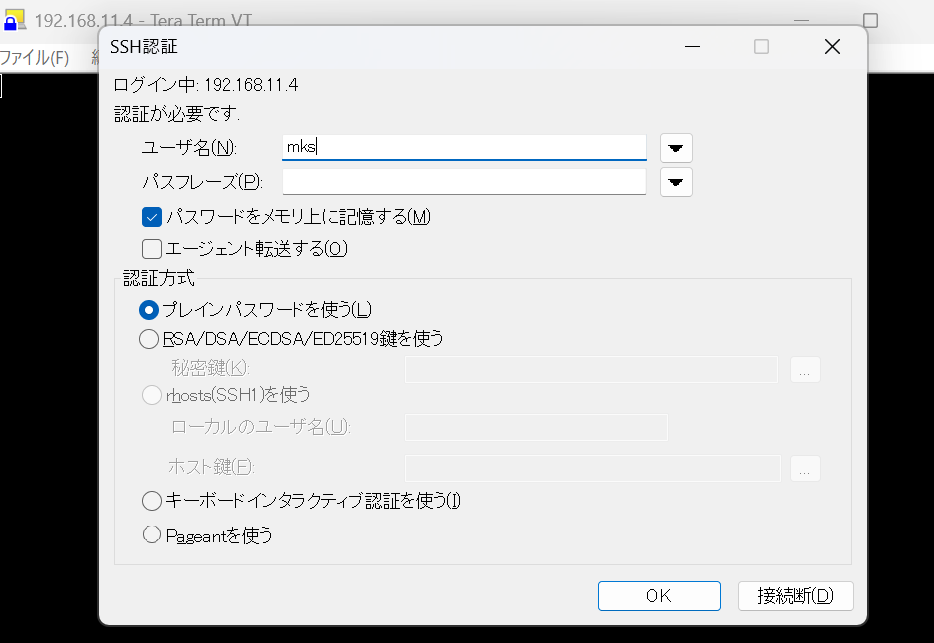934x643 pixels.
Task: Enable エージェント転送する checkbox
Action: click(x=152, y=249)
